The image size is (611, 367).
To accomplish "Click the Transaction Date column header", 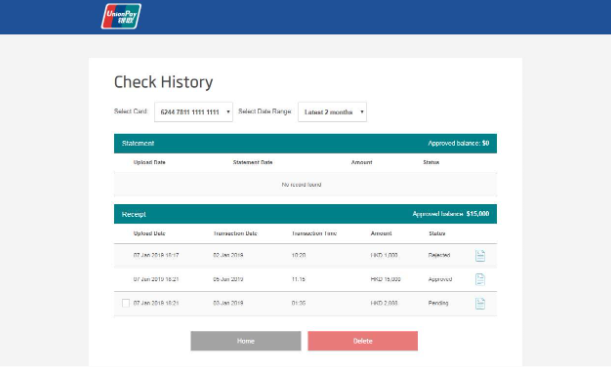I will coord(235,234).
